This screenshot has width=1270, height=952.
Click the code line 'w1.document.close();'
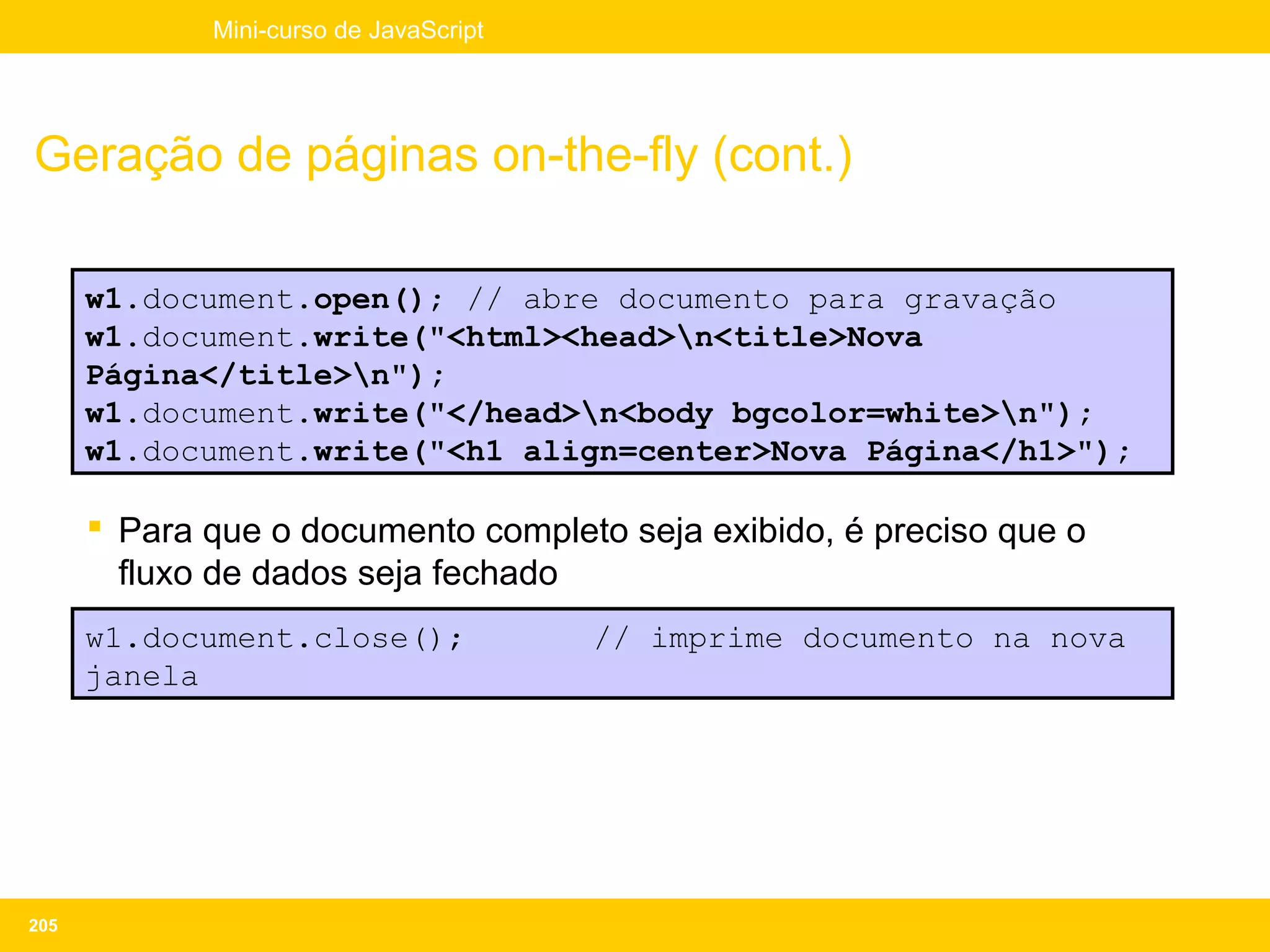pyautogui.click(x=275, y=639)
